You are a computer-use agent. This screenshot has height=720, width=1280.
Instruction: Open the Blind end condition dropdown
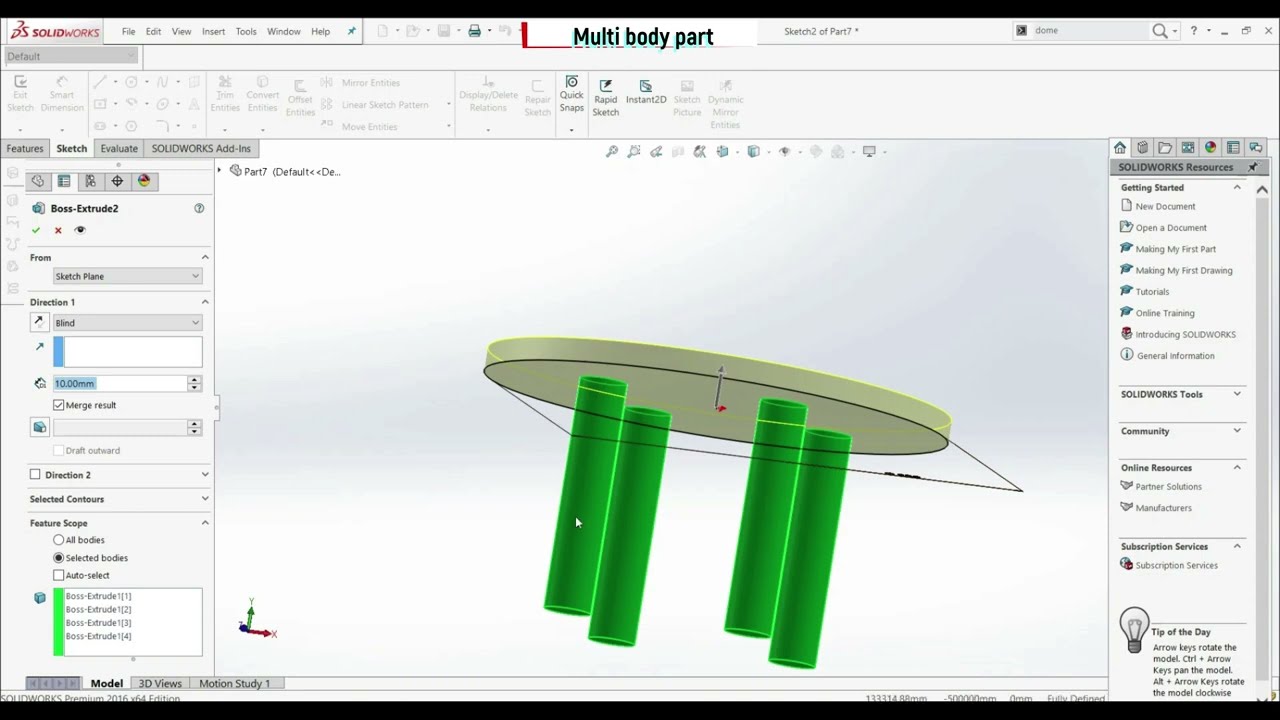(127, 323)
